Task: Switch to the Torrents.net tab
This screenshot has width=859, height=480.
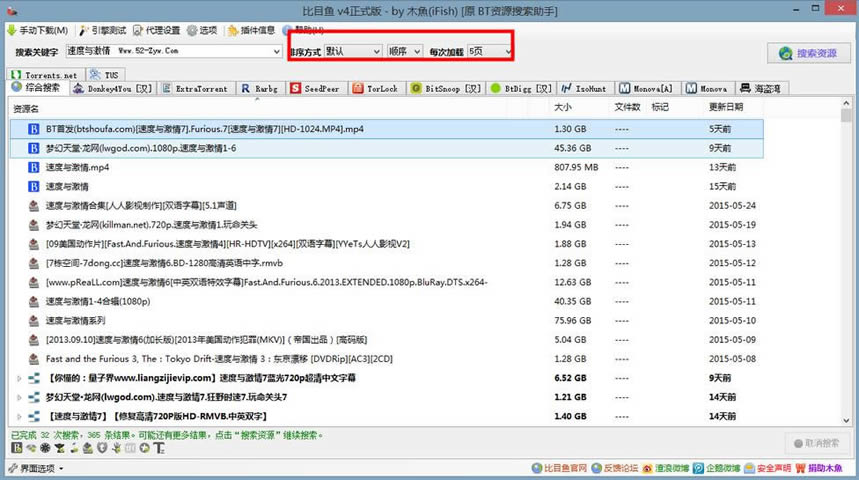Action: click(45, 75)
